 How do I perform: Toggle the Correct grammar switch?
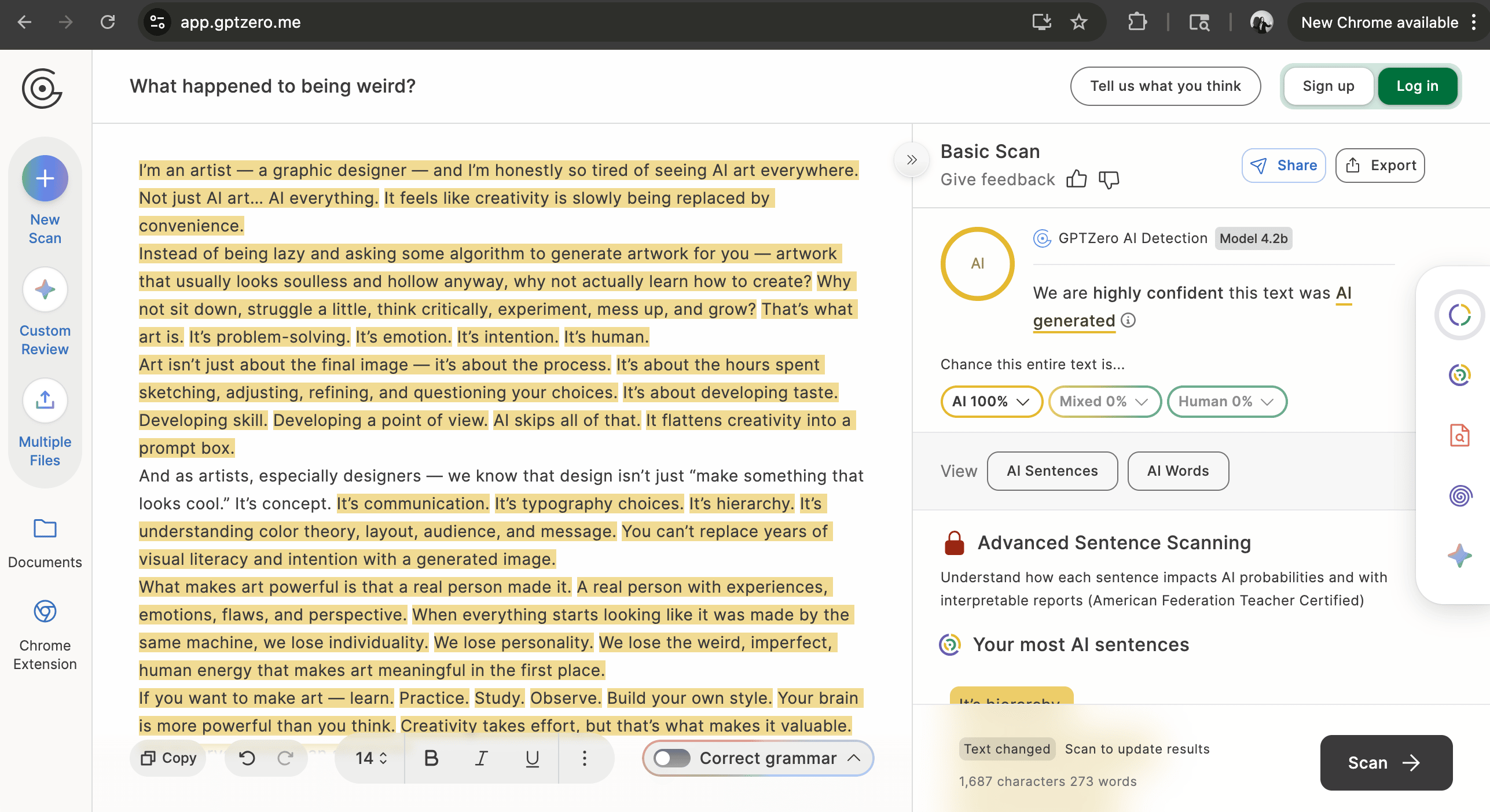672,758
